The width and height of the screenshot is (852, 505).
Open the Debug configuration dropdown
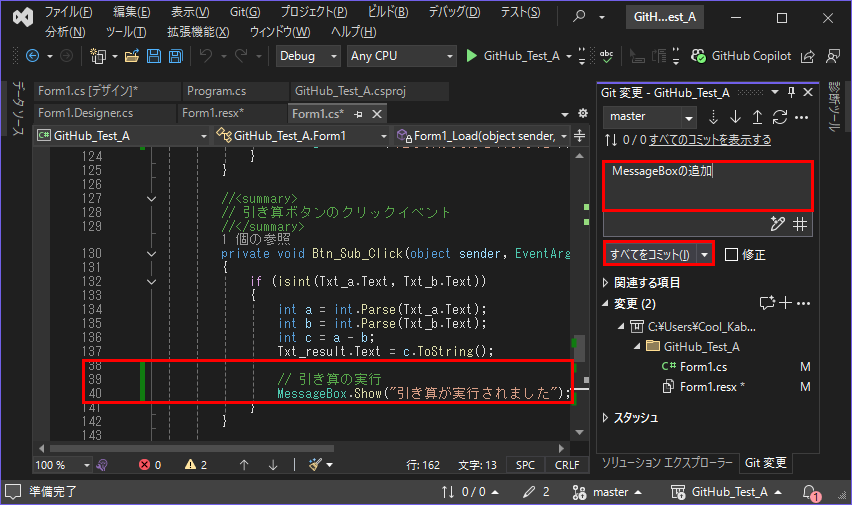(308, 56)
